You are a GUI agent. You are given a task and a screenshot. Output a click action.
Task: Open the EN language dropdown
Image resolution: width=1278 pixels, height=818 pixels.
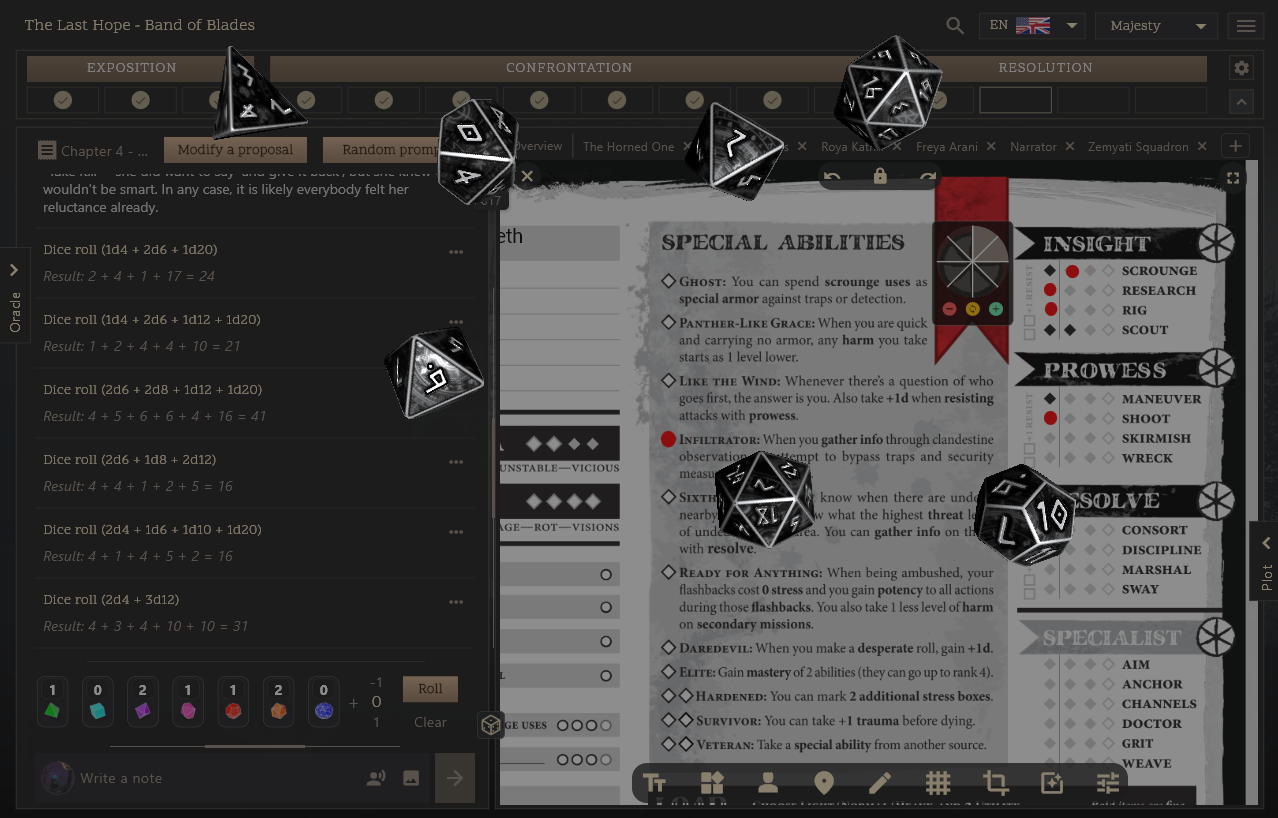coord(1032,26)
